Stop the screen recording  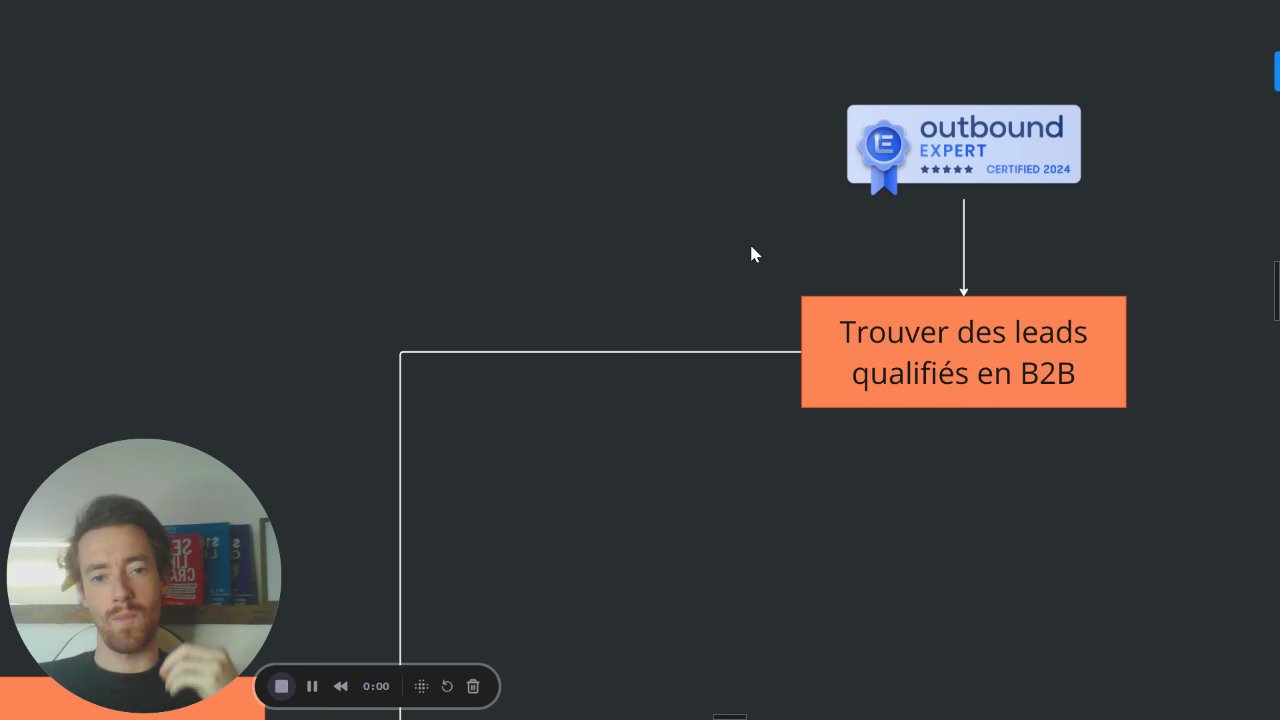coord(282,686)
